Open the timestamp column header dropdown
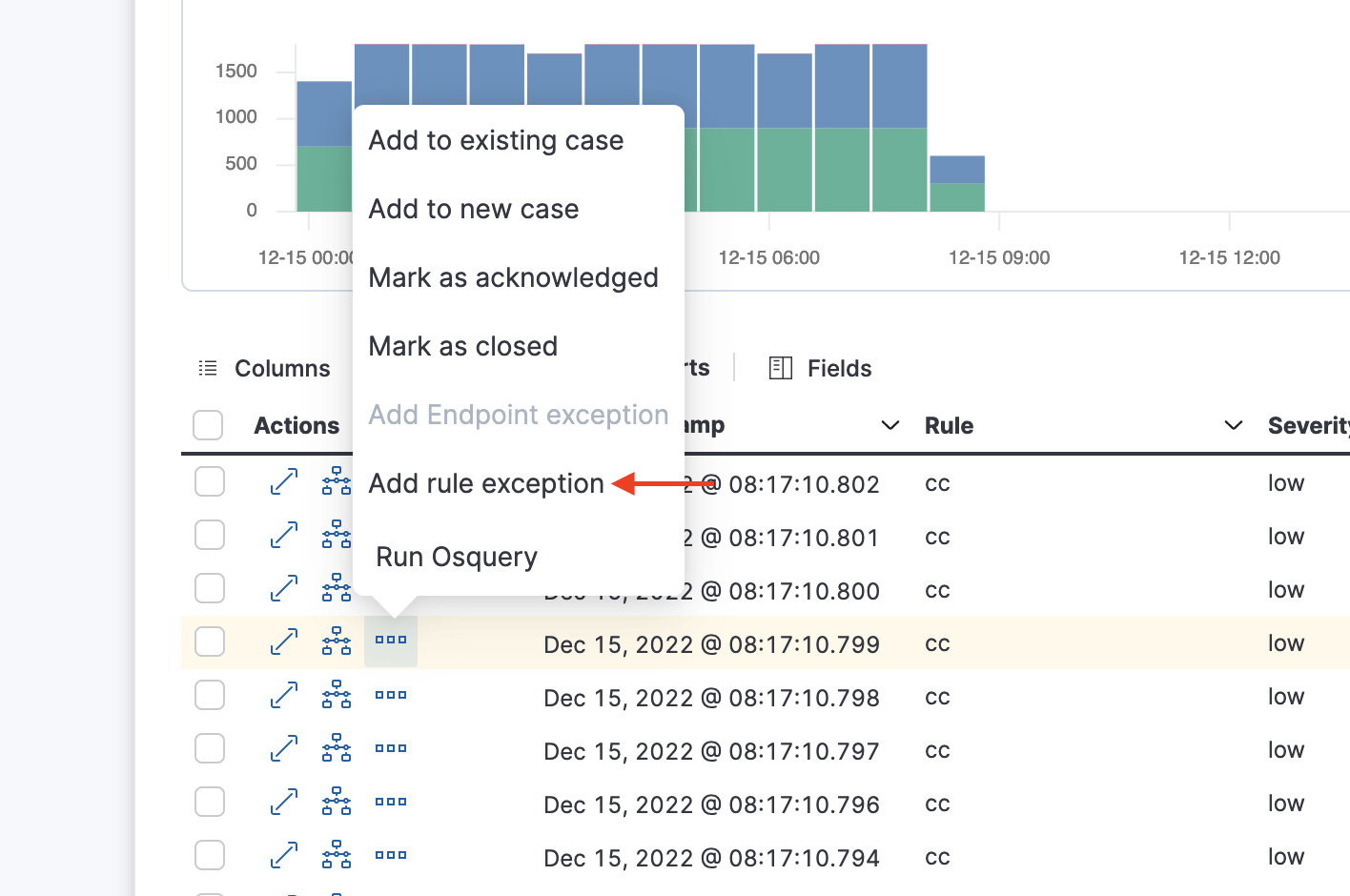This screenshot has height=896, width=1350. pos(890,425)
